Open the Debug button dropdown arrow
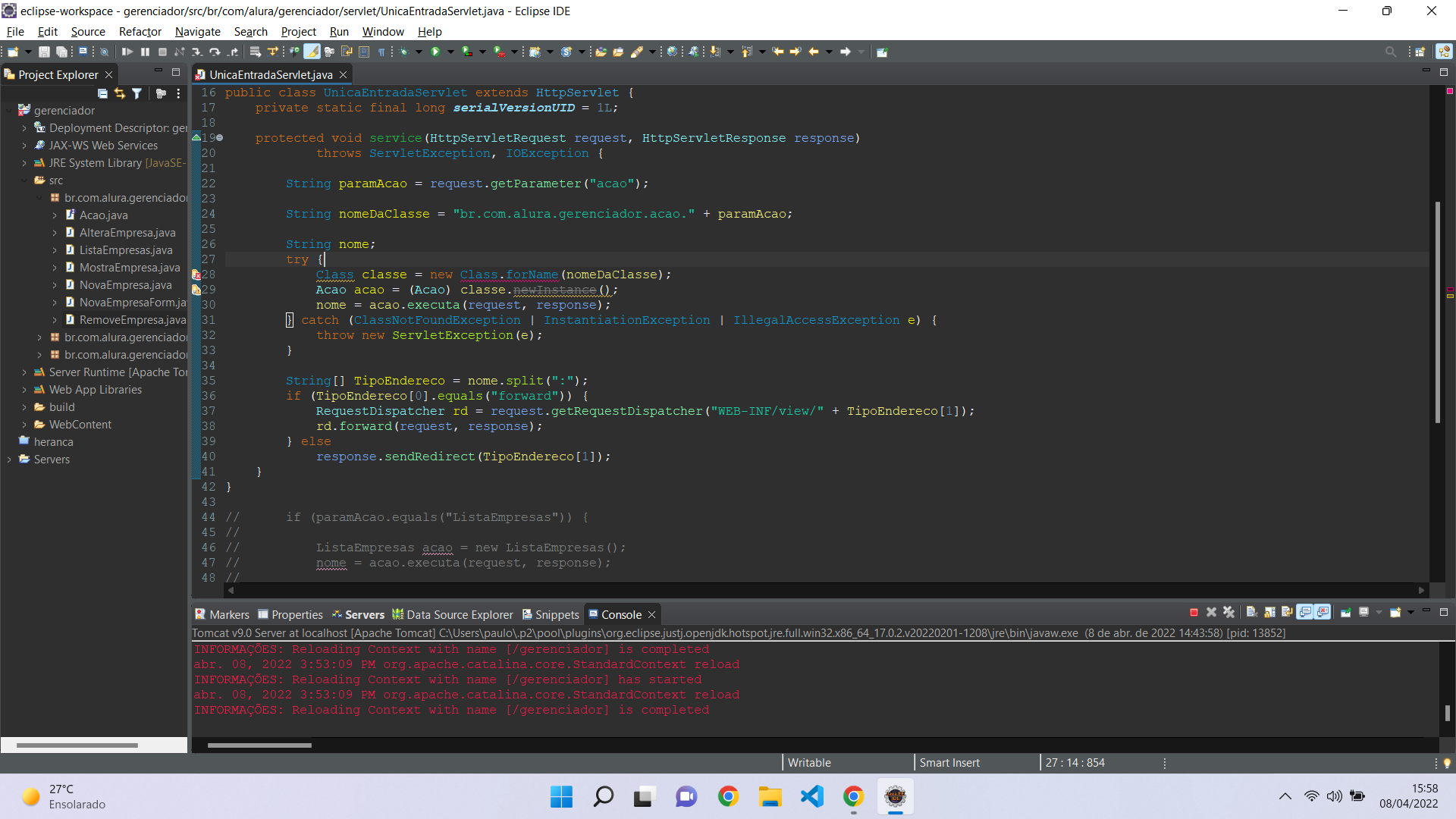The width and height of the screenshot is (1456, 819). [419, 52]
